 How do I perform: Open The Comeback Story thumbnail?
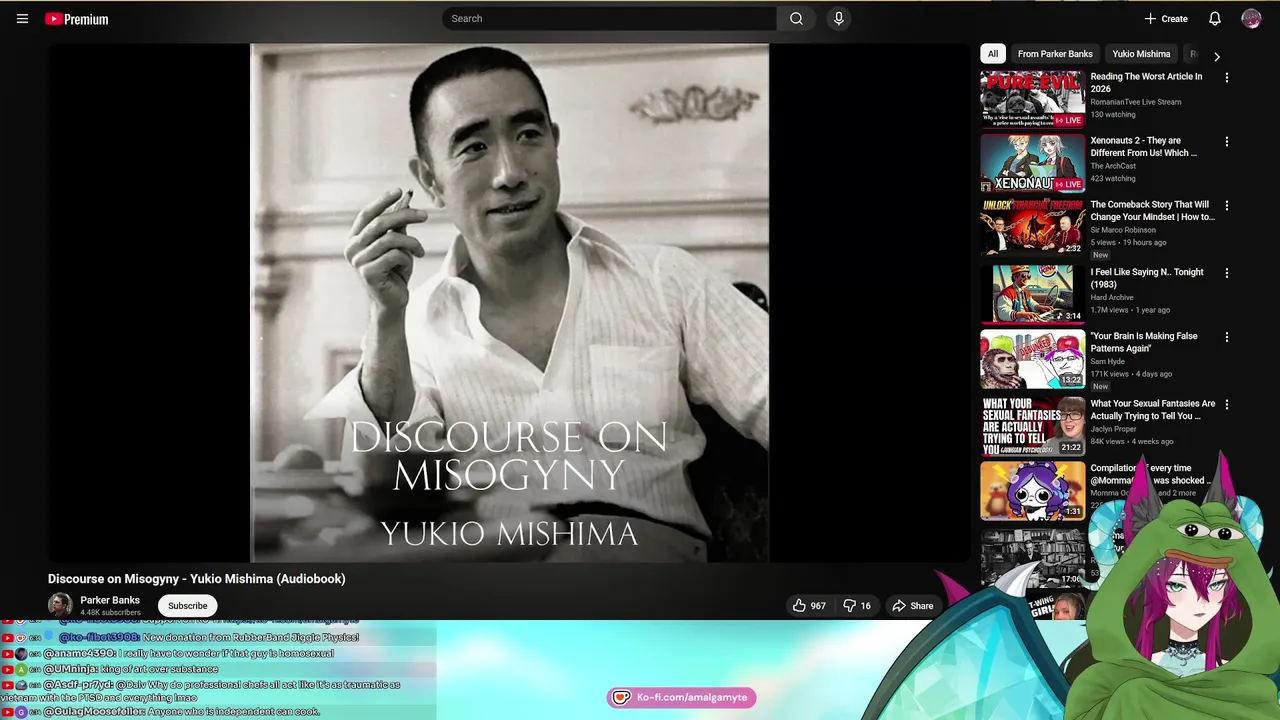[x=1032, y=227]
